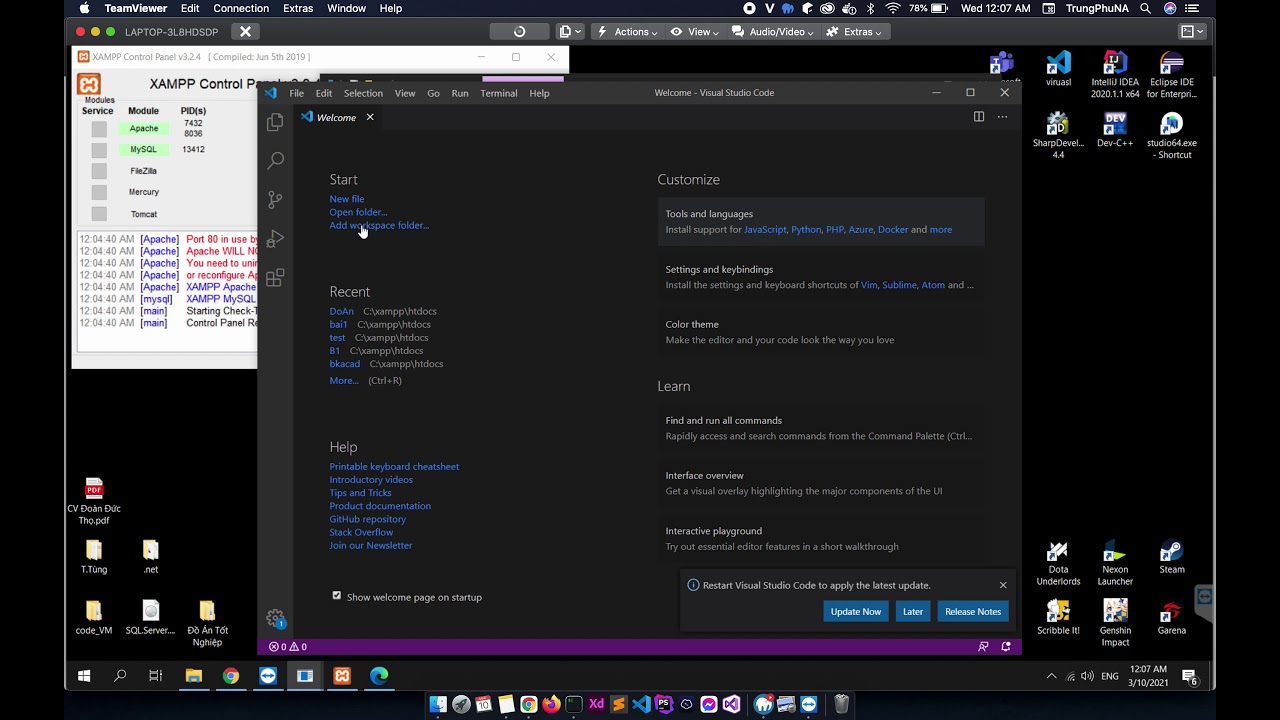
Task: Install Python language support link
Action: (806, 230)
